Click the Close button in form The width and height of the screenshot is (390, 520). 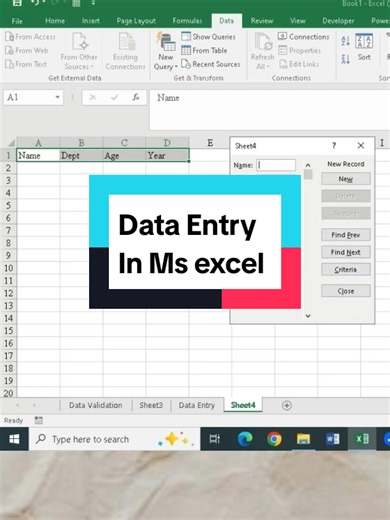tap(346, 291)
